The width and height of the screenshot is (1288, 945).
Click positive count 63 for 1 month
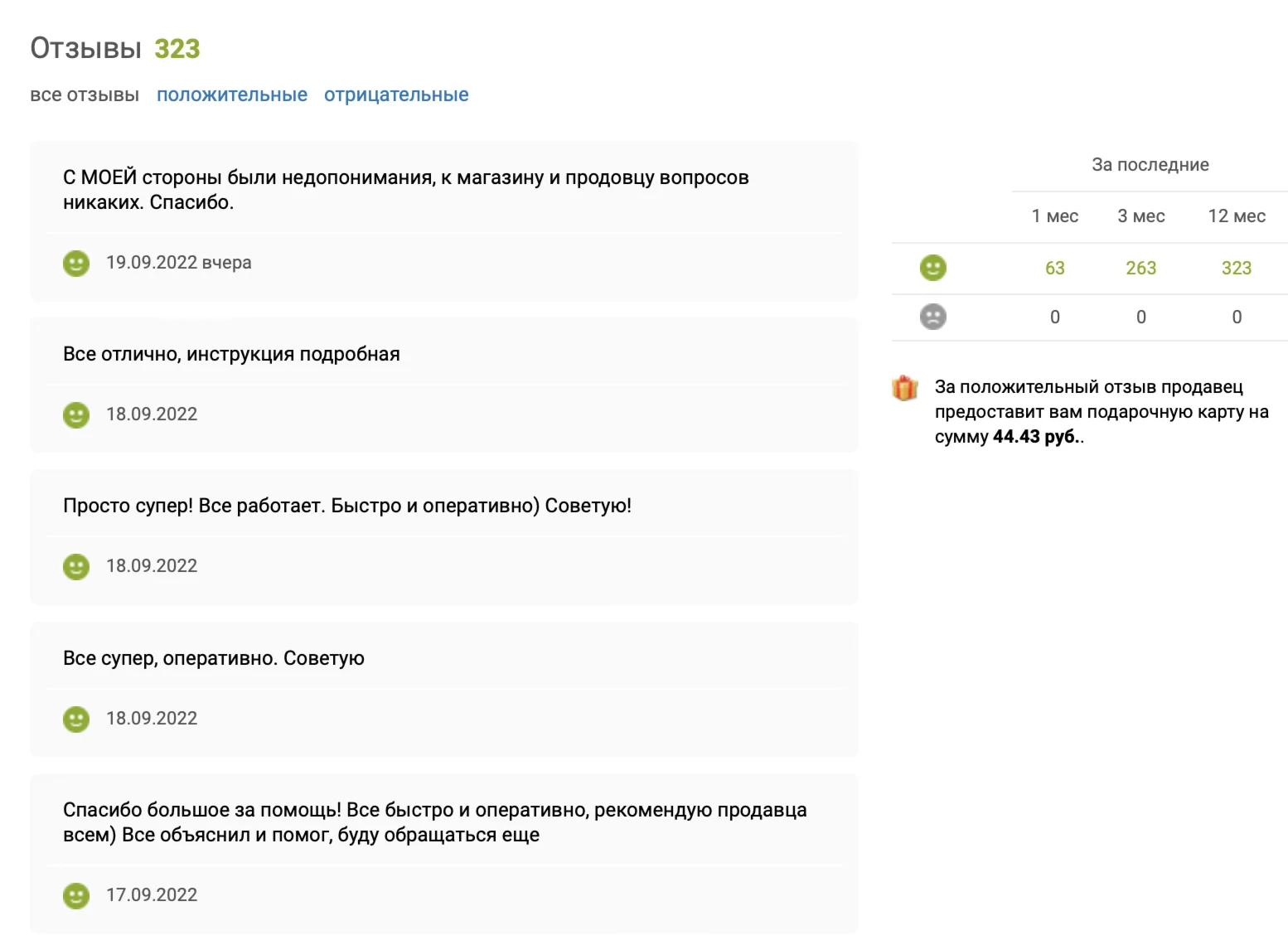coord(1054,268)
